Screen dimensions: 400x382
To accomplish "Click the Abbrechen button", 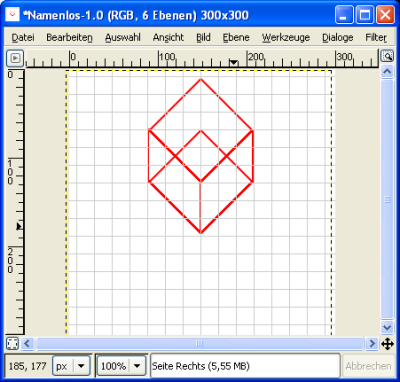I will click(x=368, y=366).
